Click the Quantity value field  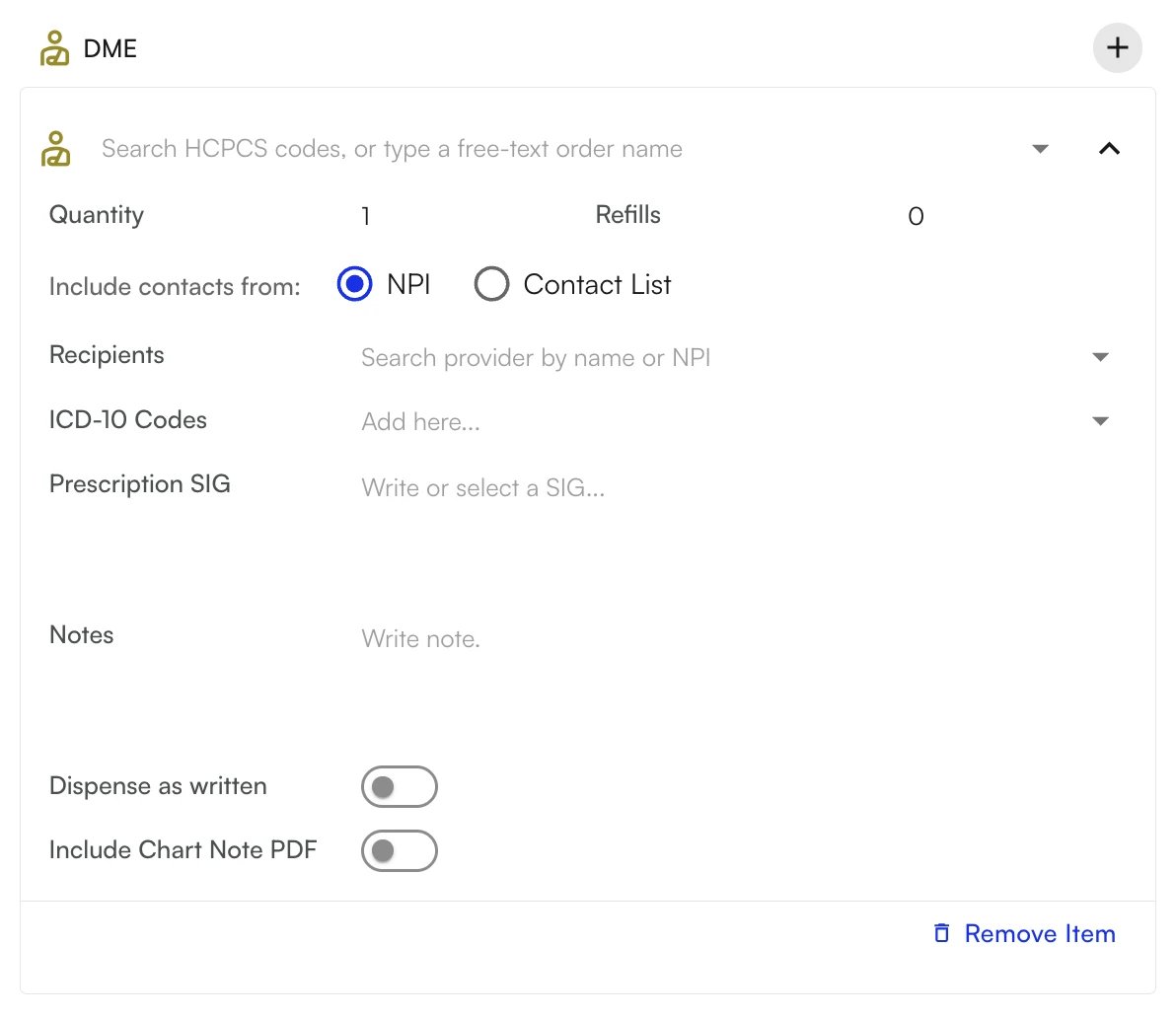click(465, 216)
